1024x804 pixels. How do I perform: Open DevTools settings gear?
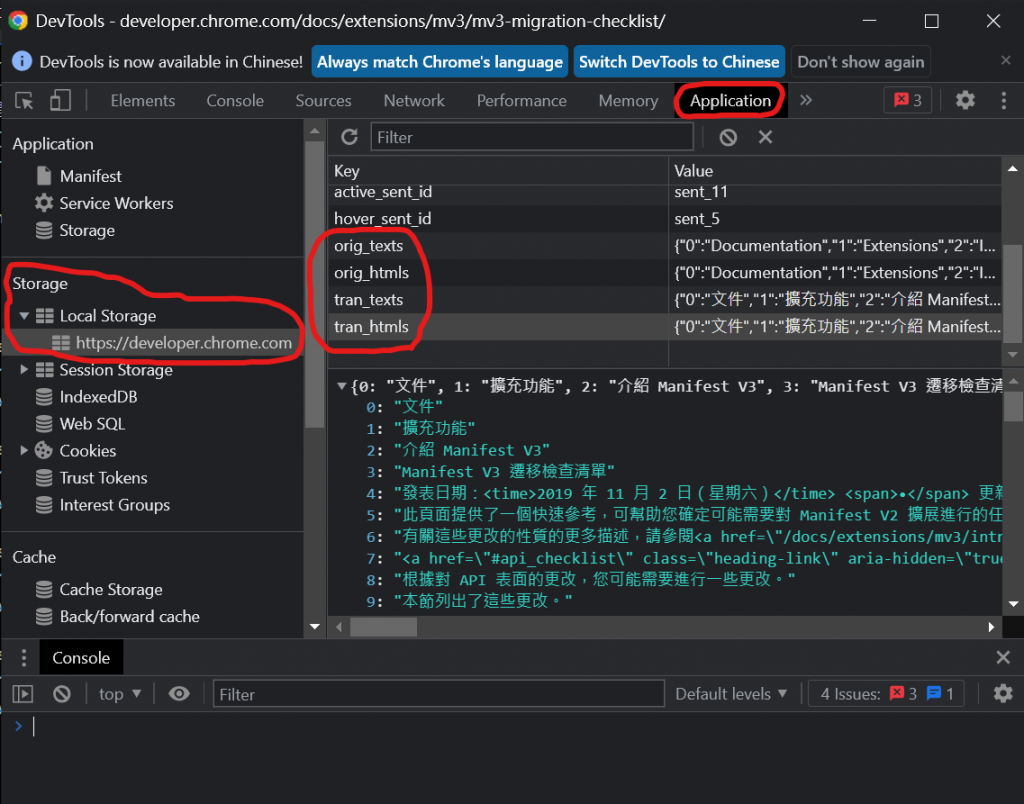coord(965,100)
